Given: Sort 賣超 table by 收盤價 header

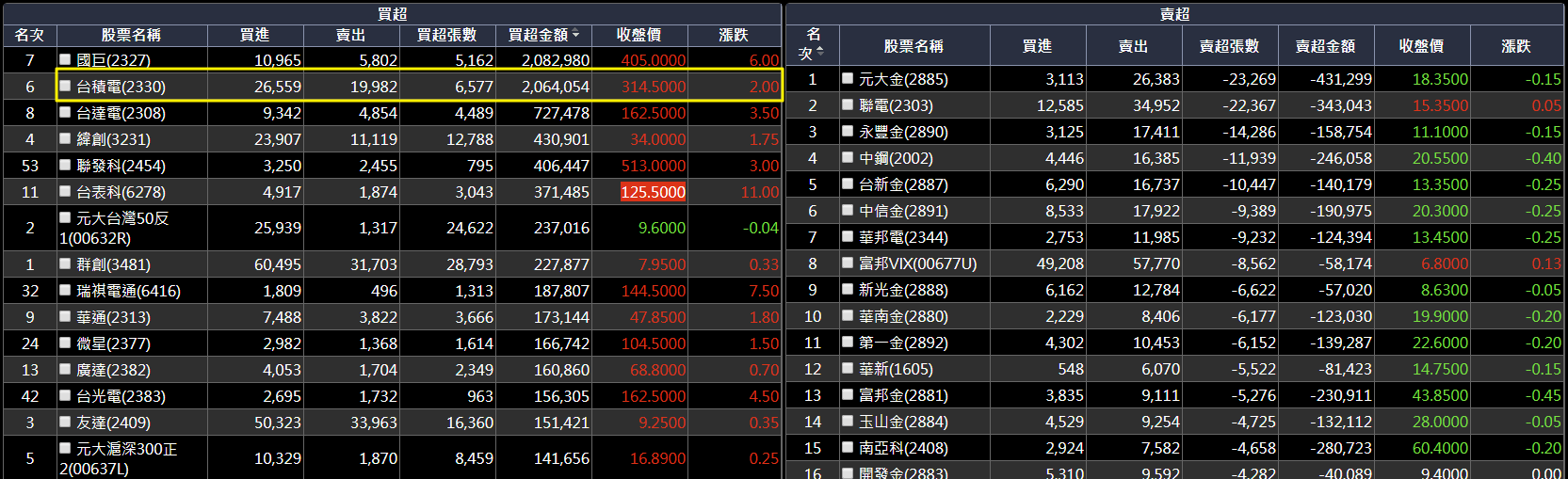Looking at the screenshot, I should coord(1421,46).
